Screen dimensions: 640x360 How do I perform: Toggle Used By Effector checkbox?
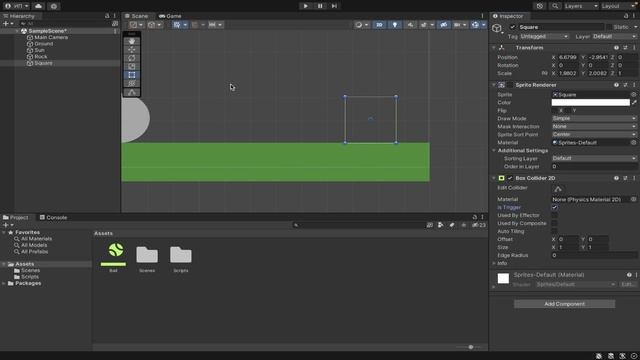(x=554, y=215)
